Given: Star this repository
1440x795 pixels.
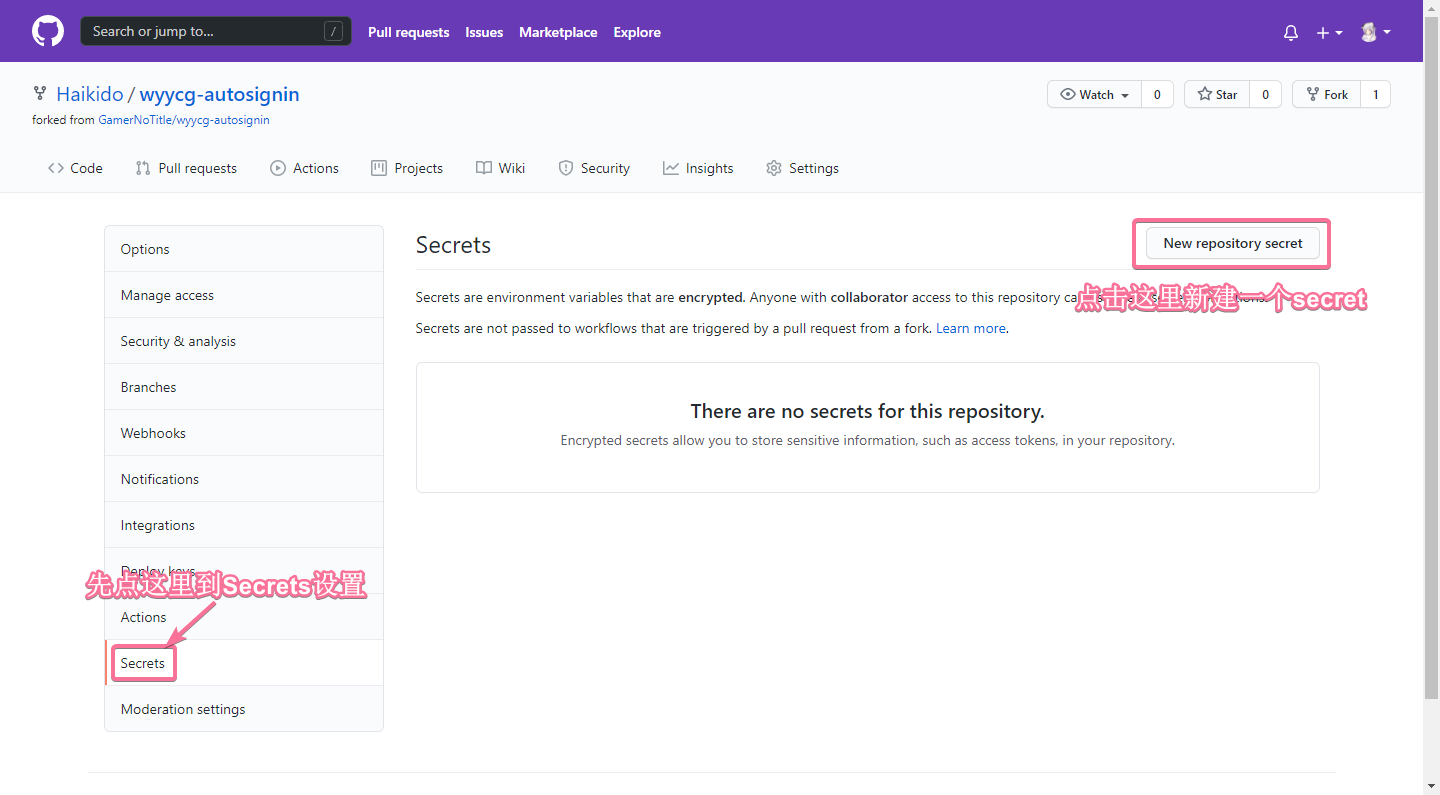Looking at the screenshot, I should (1217, 94).
